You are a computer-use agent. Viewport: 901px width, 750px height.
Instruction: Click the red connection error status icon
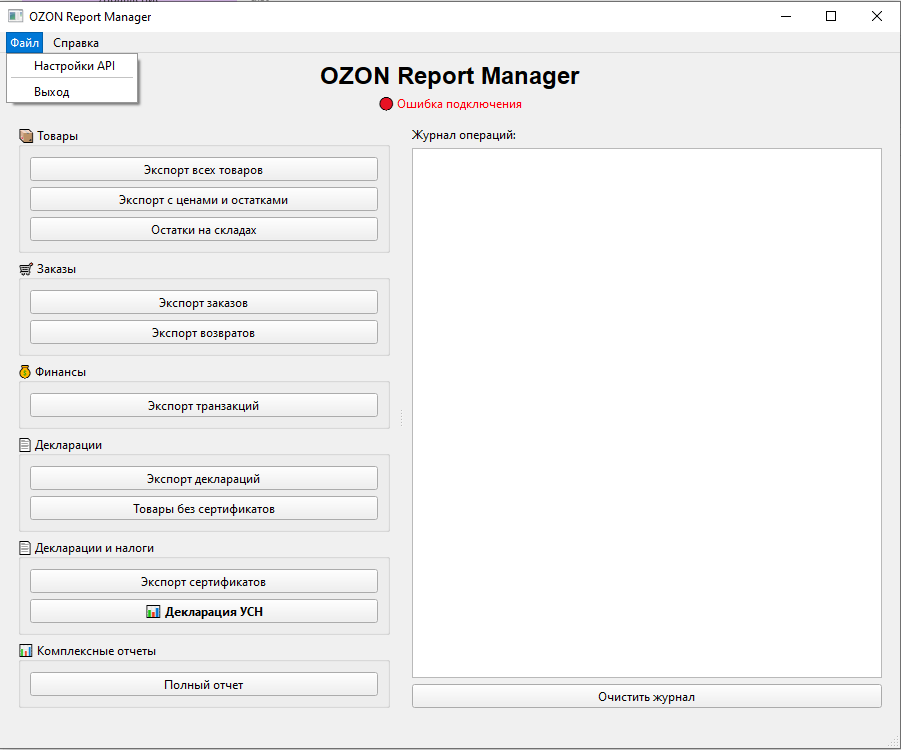click(386, 104)
